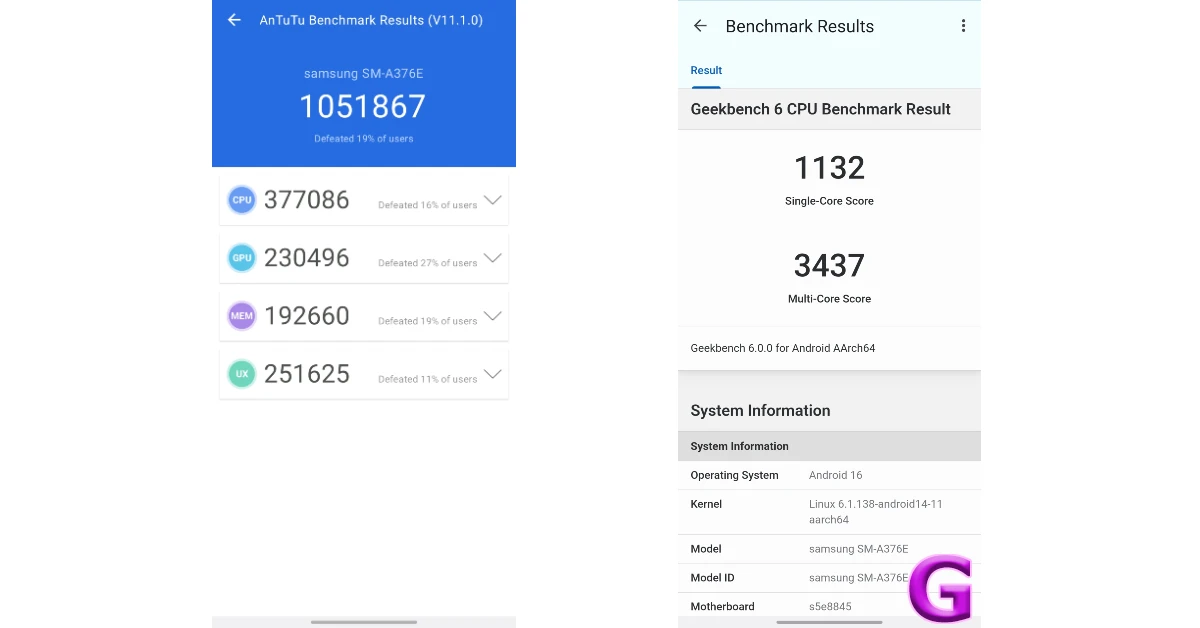The width and height of the screenshot is (1200, 628).
Task: Tap the UX badge icon in AnTuTu
Action: pos(242,374)
